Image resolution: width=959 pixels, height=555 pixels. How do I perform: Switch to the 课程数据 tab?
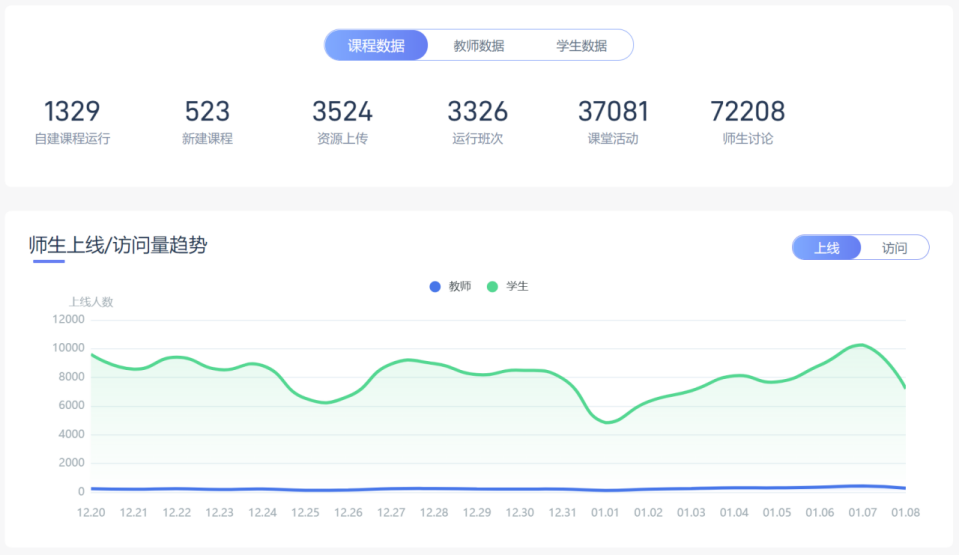click(376, 45)
